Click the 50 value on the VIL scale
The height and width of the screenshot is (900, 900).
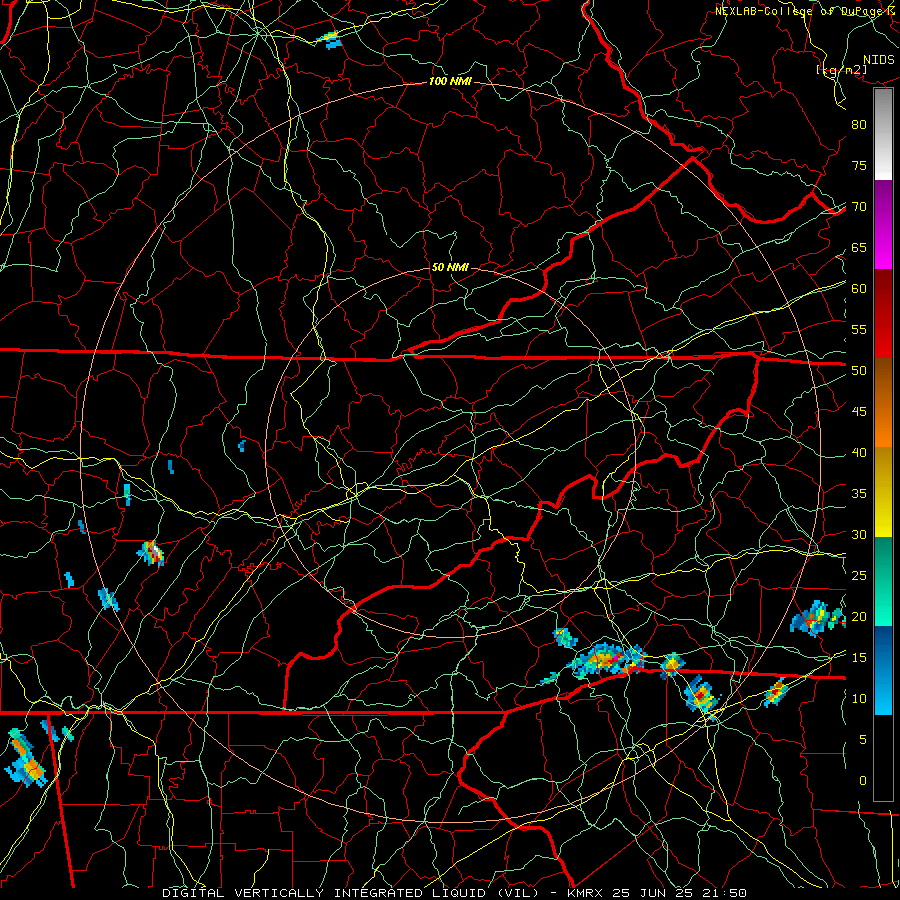tap(859, 371)
